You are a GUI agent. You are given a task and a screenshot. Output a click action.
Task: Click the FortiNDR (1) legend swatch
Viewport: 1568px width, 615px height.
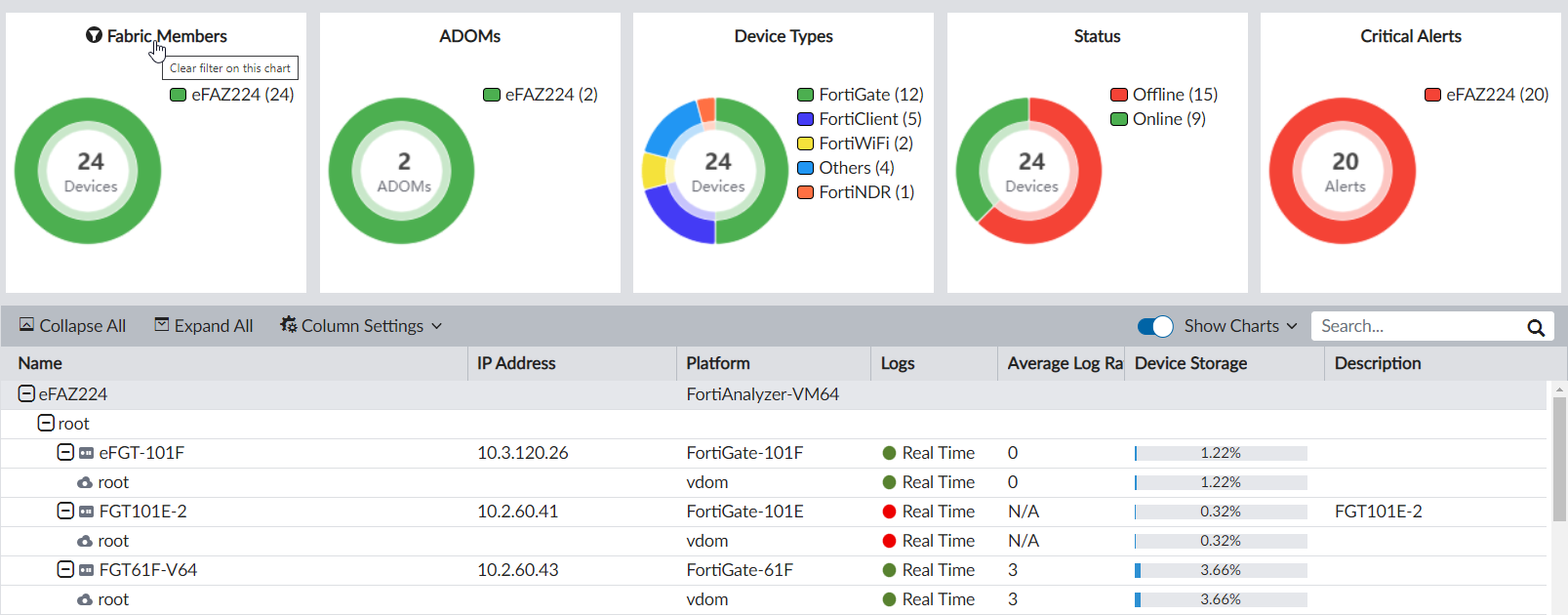pyautogui.click(x=805, y=192)
